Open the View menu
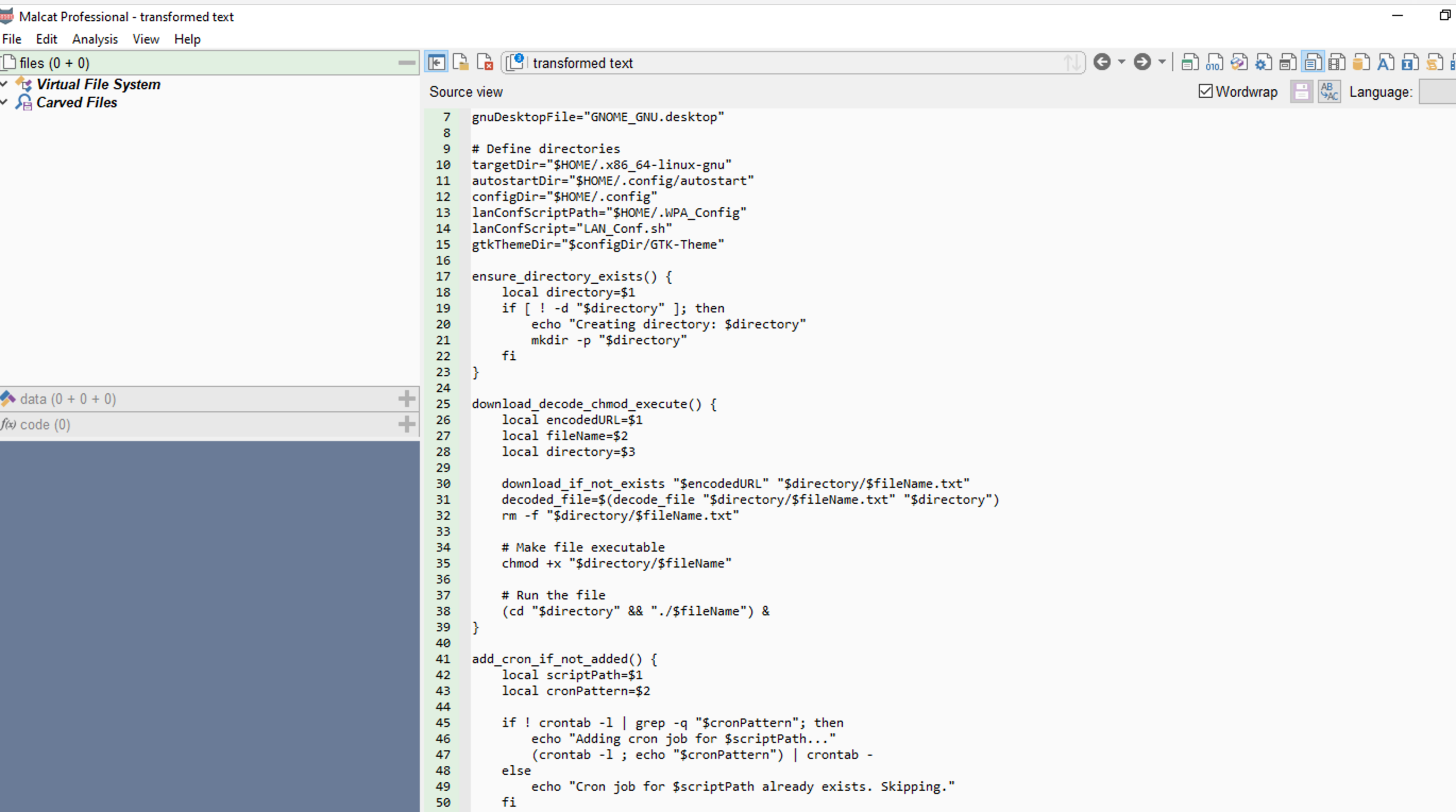 (x=146, y=39)
